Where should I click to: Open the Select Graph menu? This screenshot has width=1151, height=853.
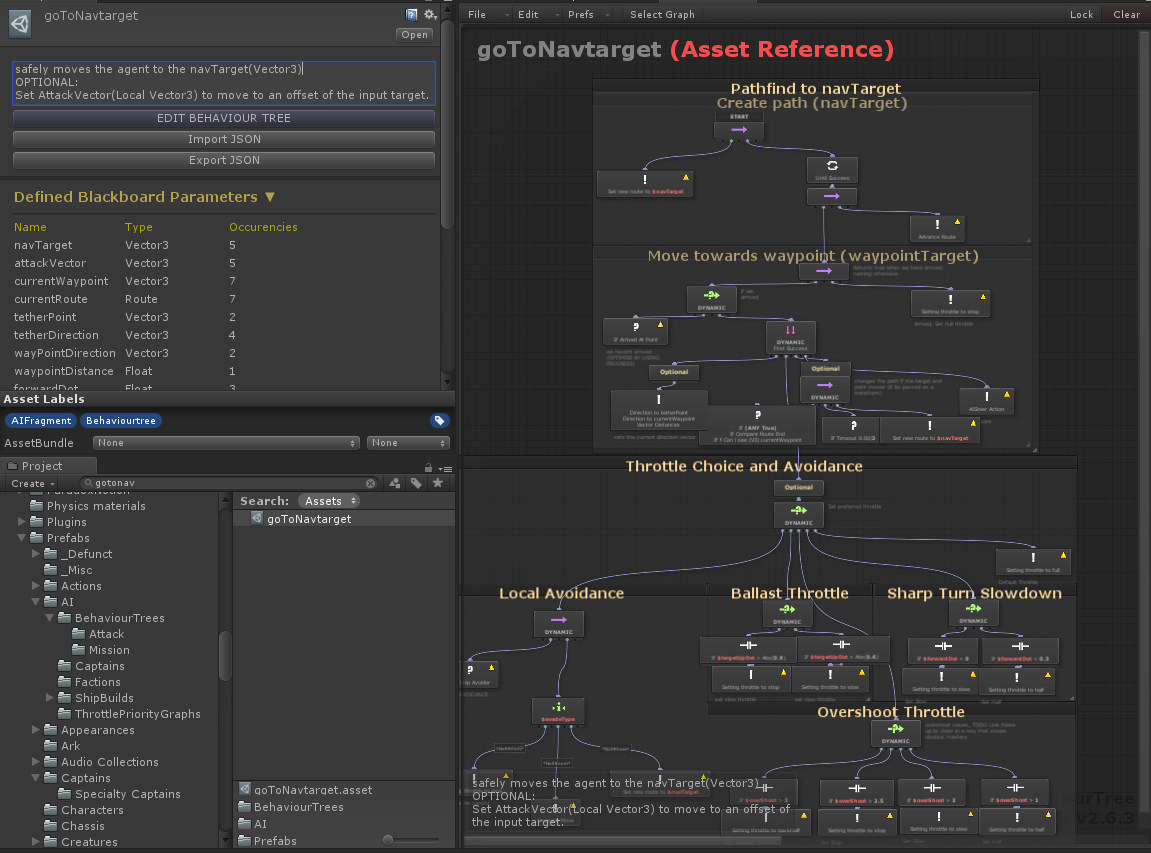click(x=662, y=14)
